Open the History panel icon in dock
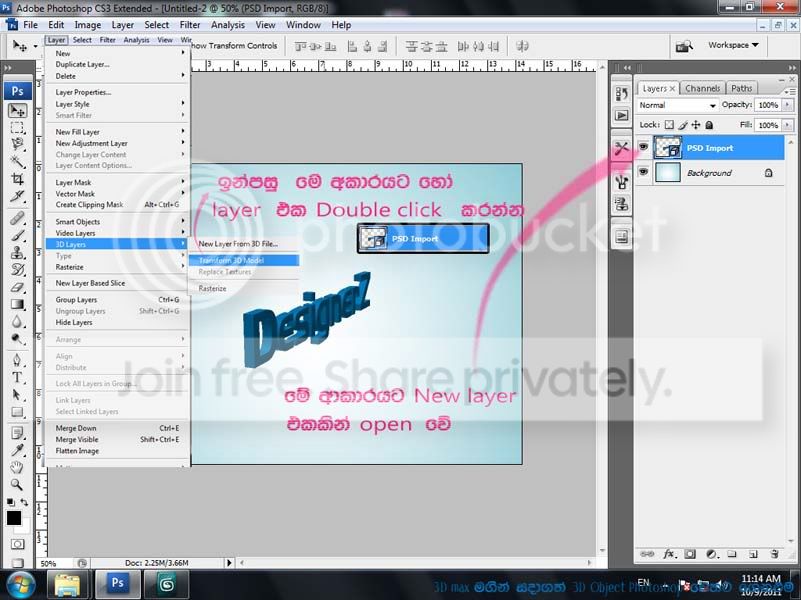 click(622, 94)
